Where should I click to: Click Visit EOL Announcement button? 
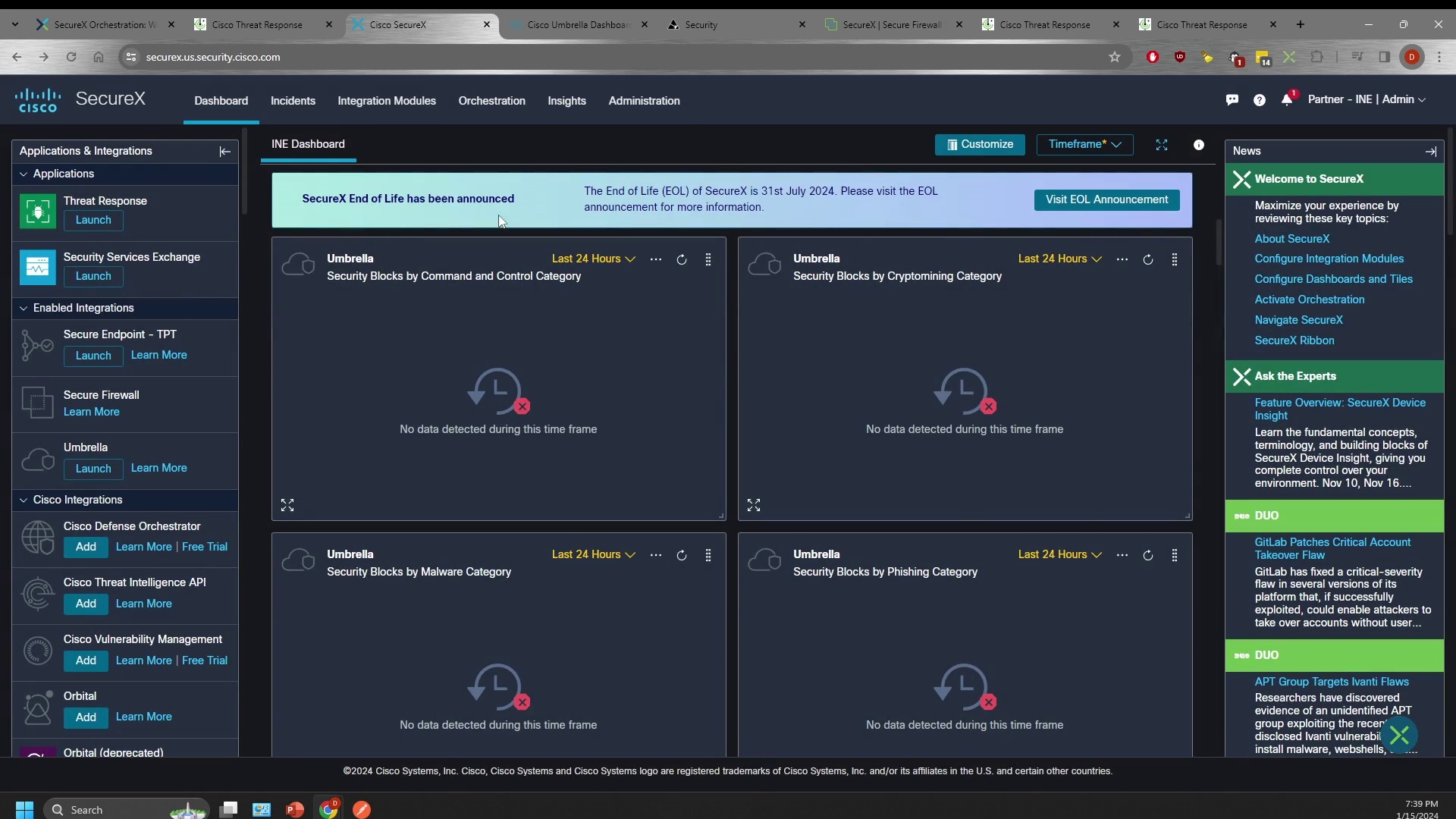pos(1107,199)
